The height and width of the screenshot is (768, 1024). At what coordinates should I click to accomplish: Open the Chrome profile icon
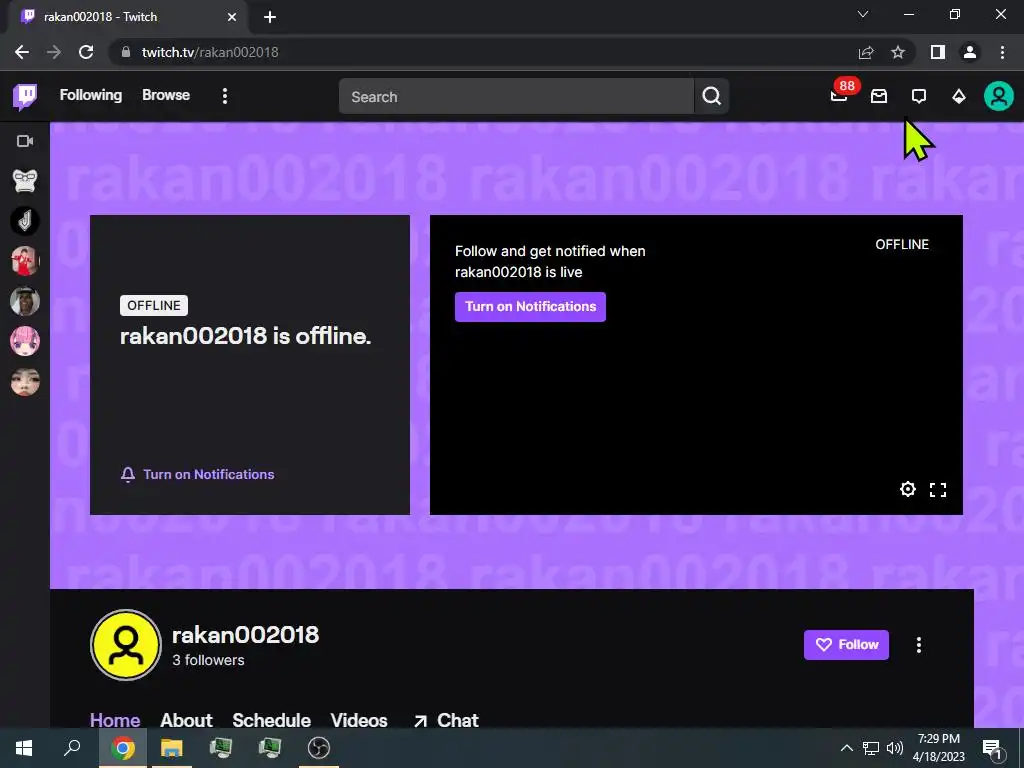click(x=970, y=52)
